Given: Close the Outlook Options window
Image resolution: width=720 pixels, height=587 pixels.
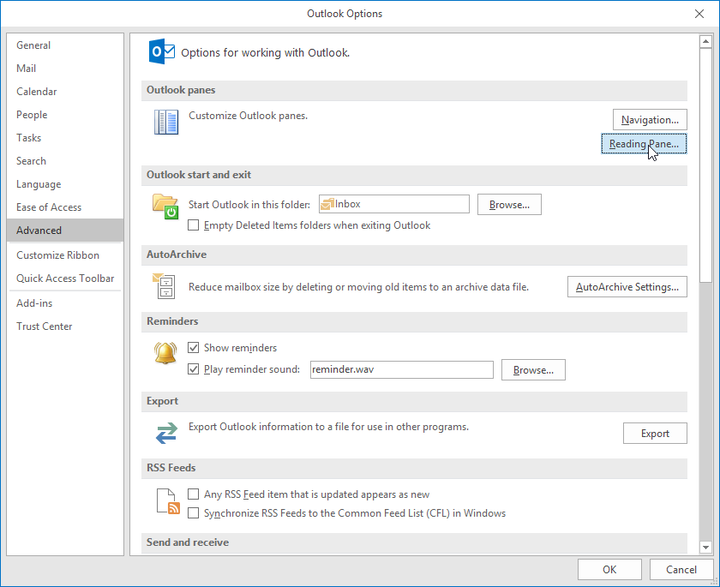Looking at the screenshot, I should (x=699, y=14).
